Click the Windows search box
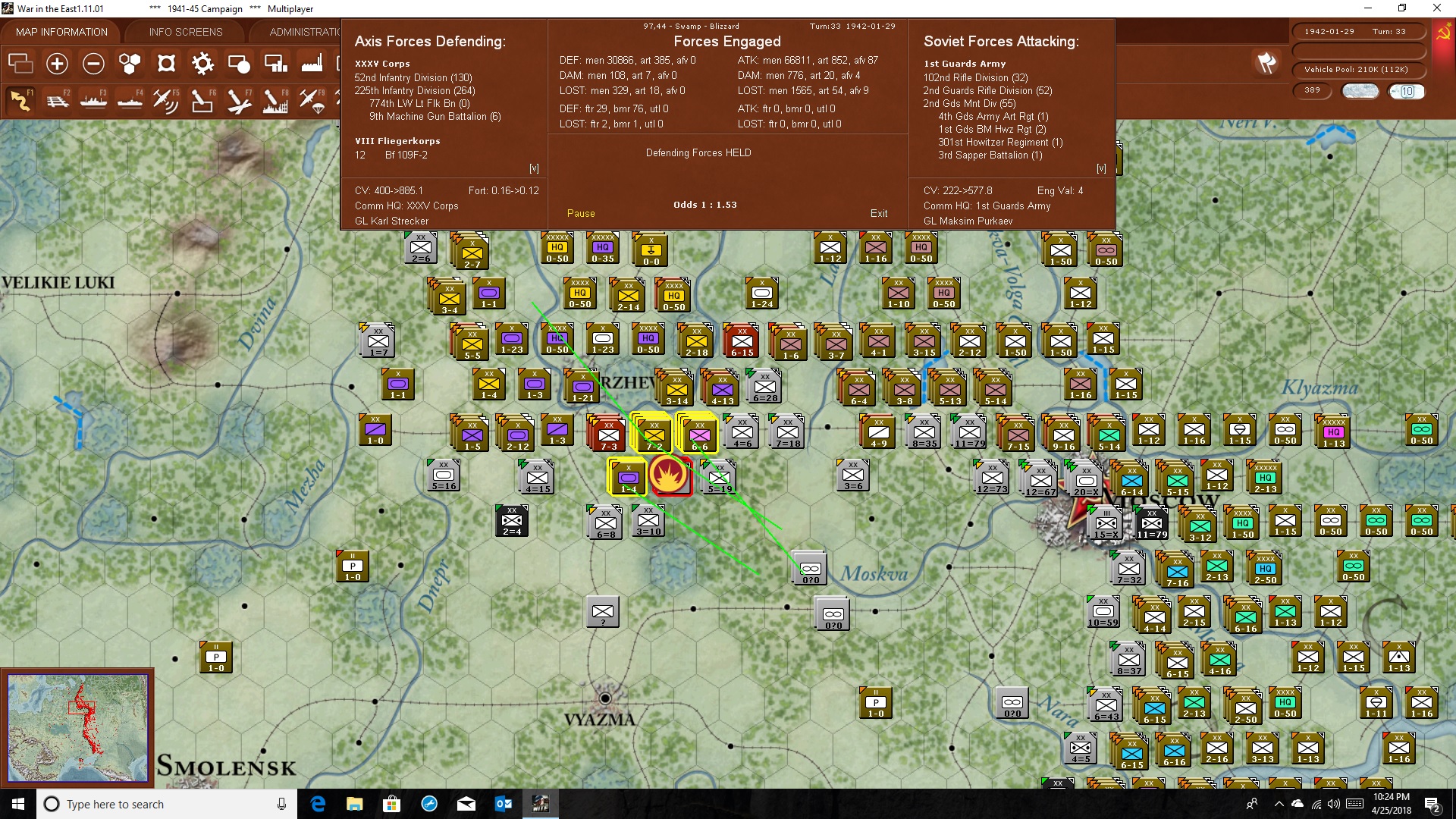This screenshot has height=819, width=1456. click(167, 804)
